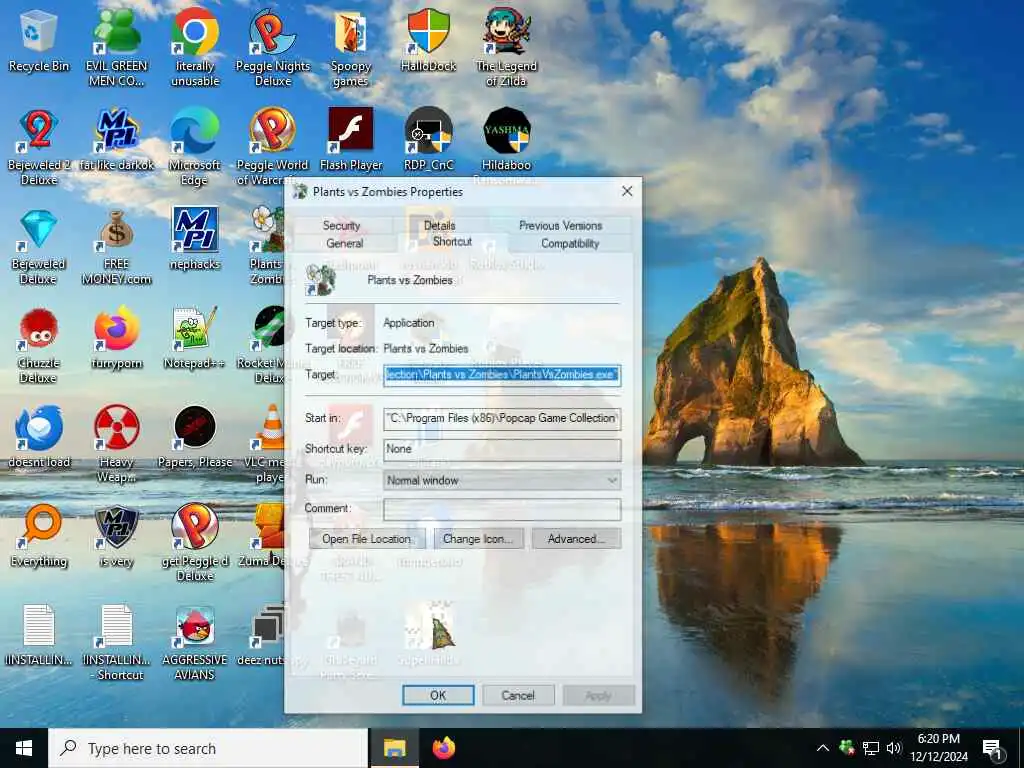Switch to the Previous Versions tab
The width and height of the screenshot is (1024, 768).
(x=560, y=225)
